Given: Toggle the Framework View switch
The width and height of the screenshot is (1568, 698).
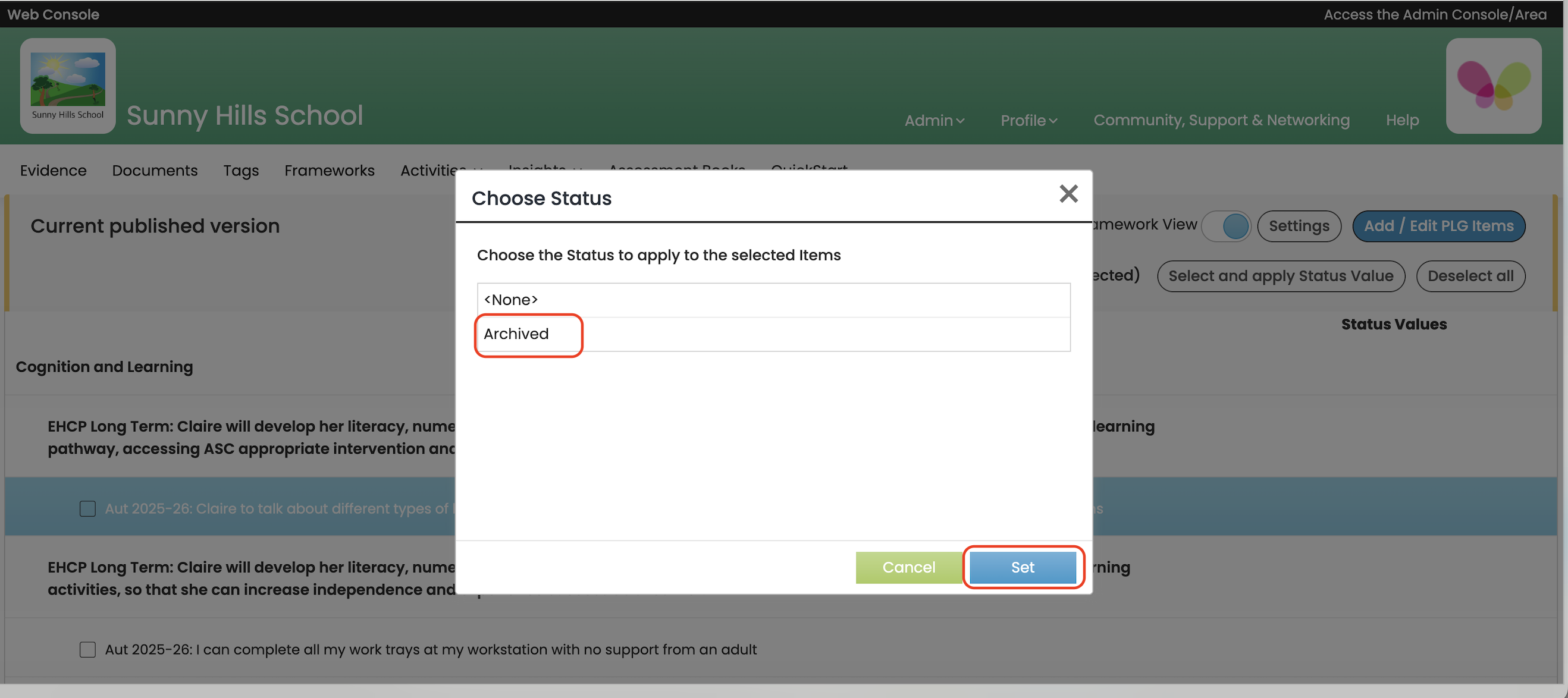Looking at the screenshot, I should pyautogui.click(x=1226, y=226).
